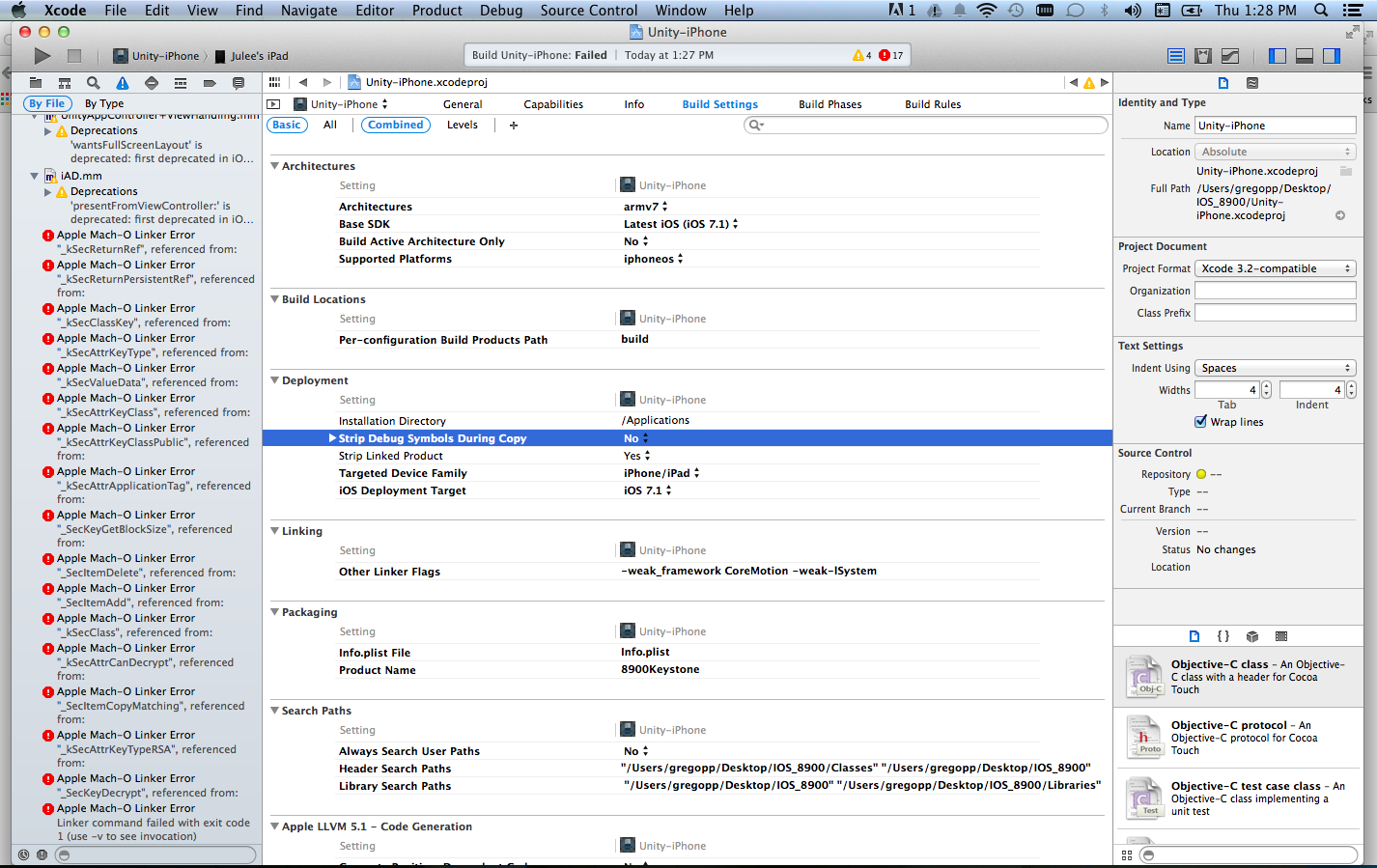Open the Project navigator folder icon

36,83
